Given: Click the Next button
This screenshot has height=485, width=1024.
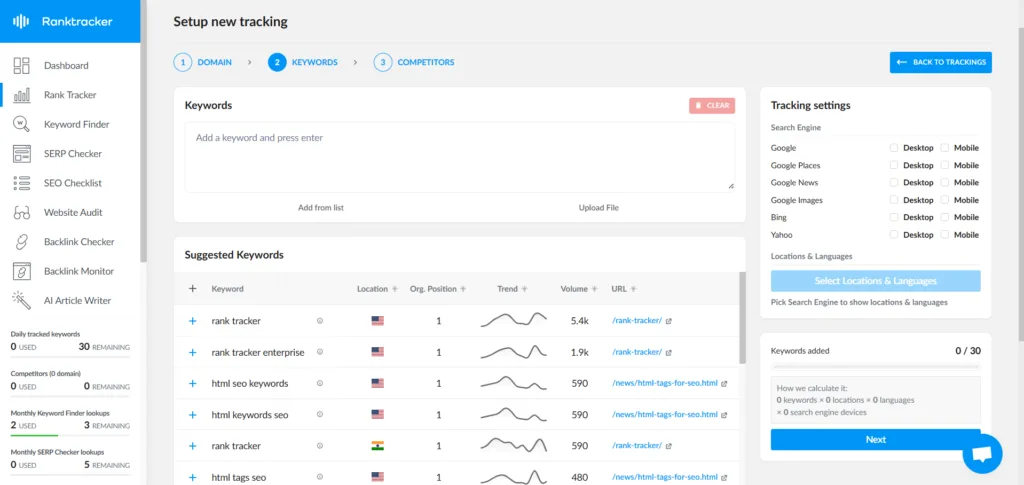Looking at the screenshot, I should point(875,439).
